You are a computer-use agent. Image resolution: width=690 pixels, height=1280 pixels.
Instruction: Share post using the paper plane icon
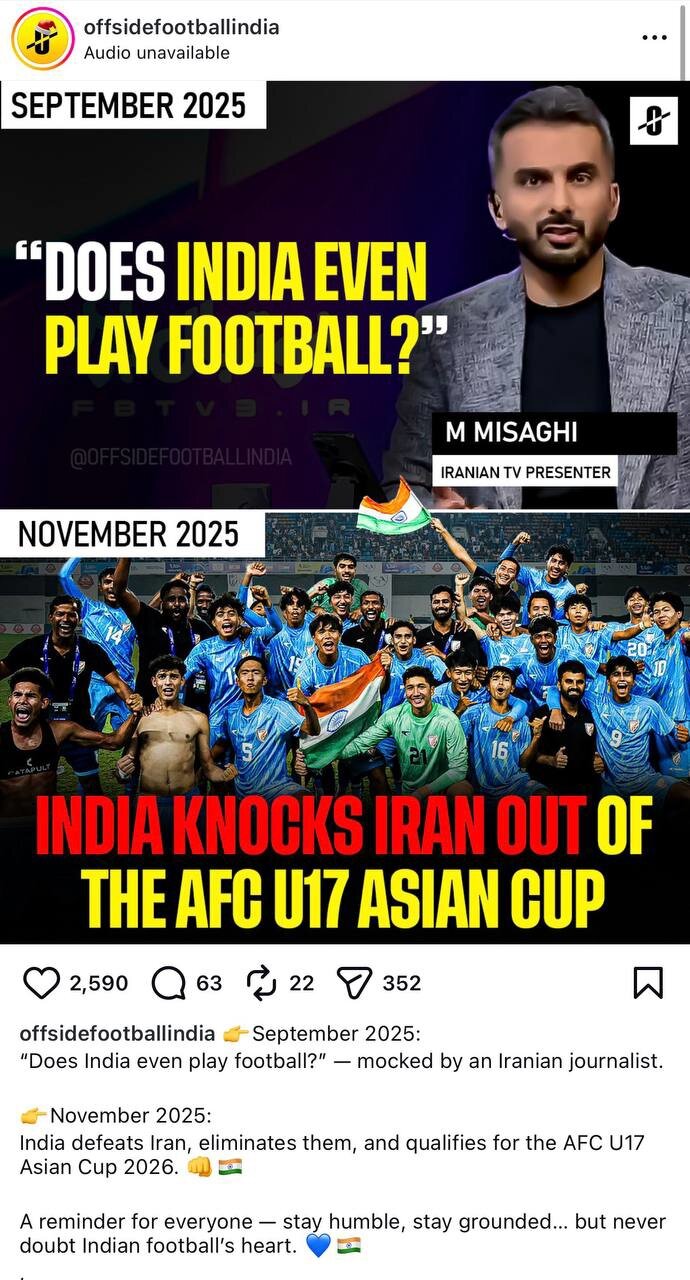click(x=354, y=983)
